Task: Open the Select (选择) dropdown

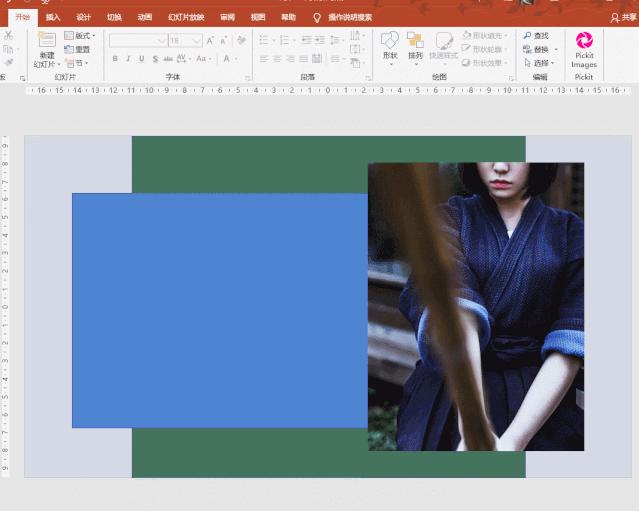Action: pos(540,63)
